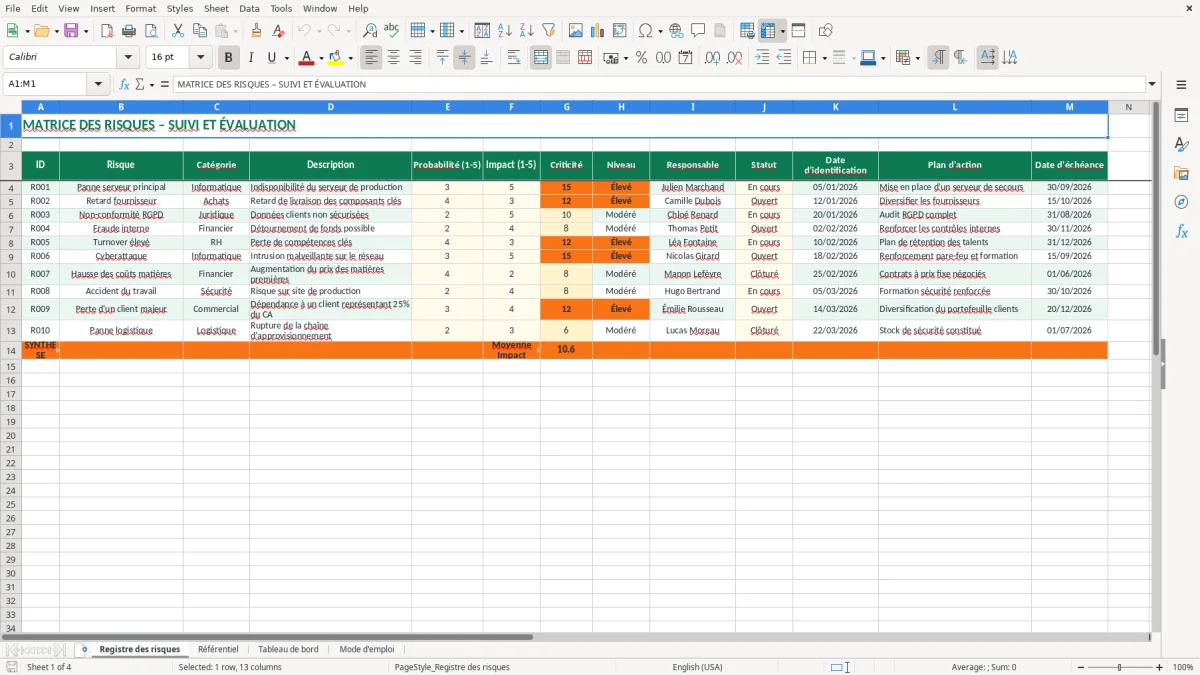The width and height of the screenshot is (1200, 675).
Task: Open the Sum function dropdown arrow
Action: (152, 85)
